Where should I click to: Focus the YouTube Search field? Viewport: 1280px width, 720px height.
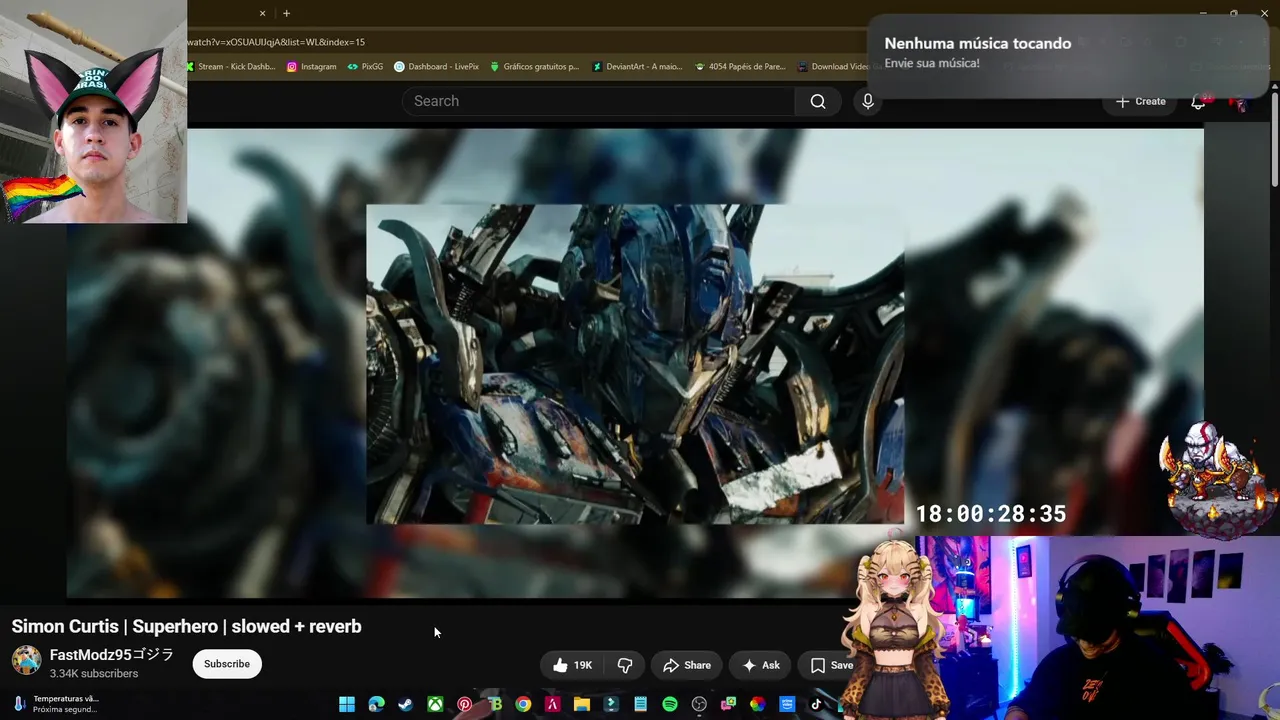pos(598,101)
